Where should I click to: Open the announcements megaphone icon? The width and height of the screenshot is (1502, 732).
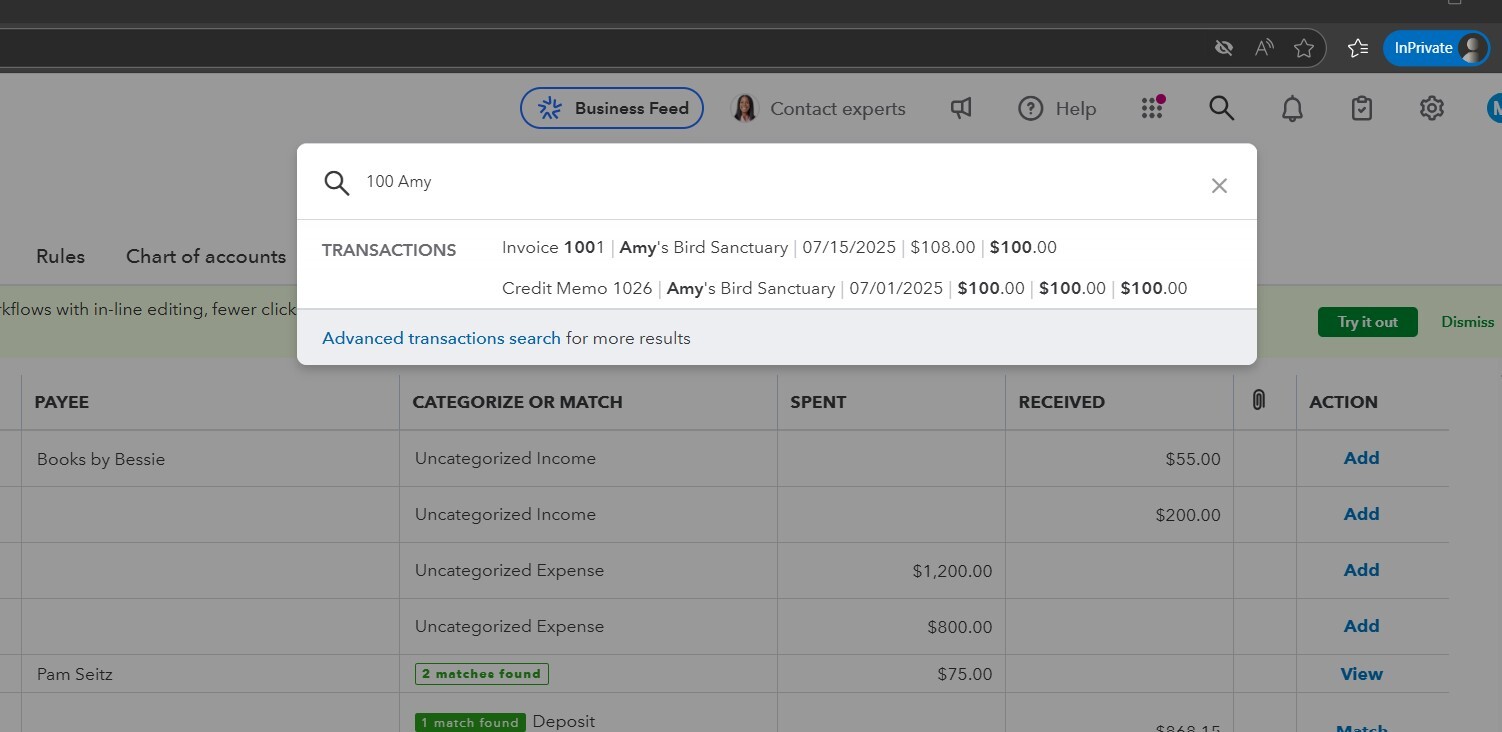pyautogui.click(x=960, y=108)
